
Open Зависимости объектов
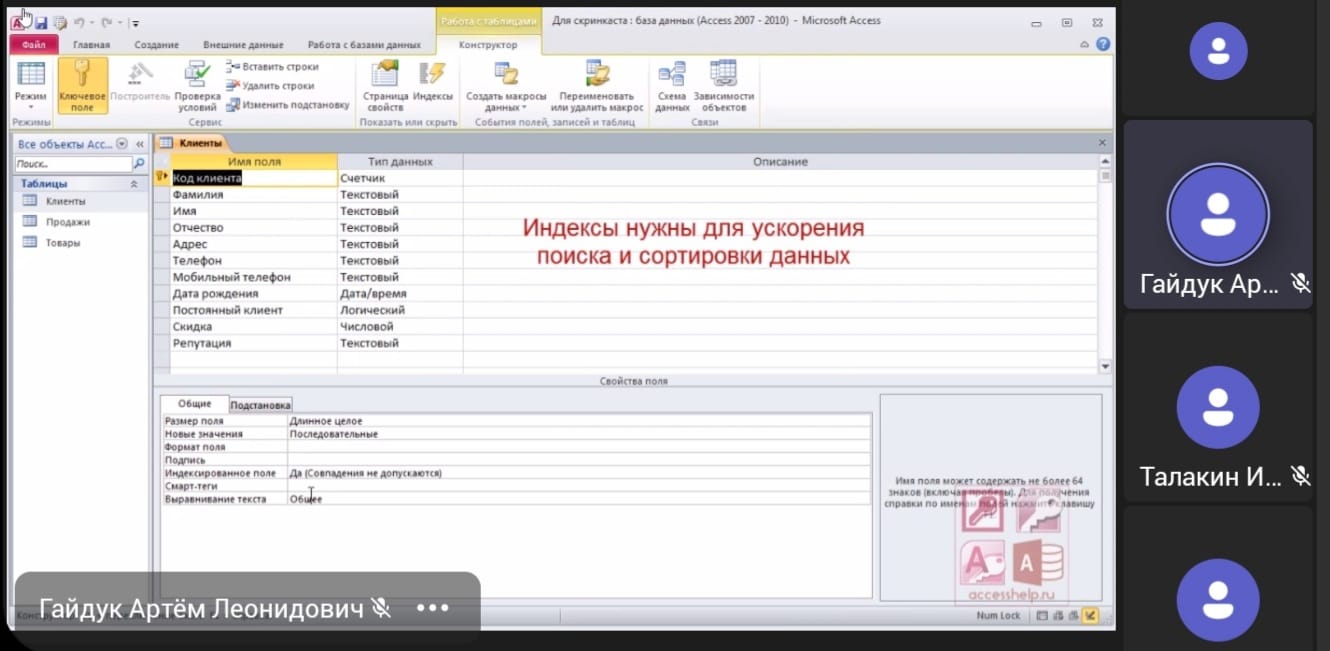click(724, 86)
